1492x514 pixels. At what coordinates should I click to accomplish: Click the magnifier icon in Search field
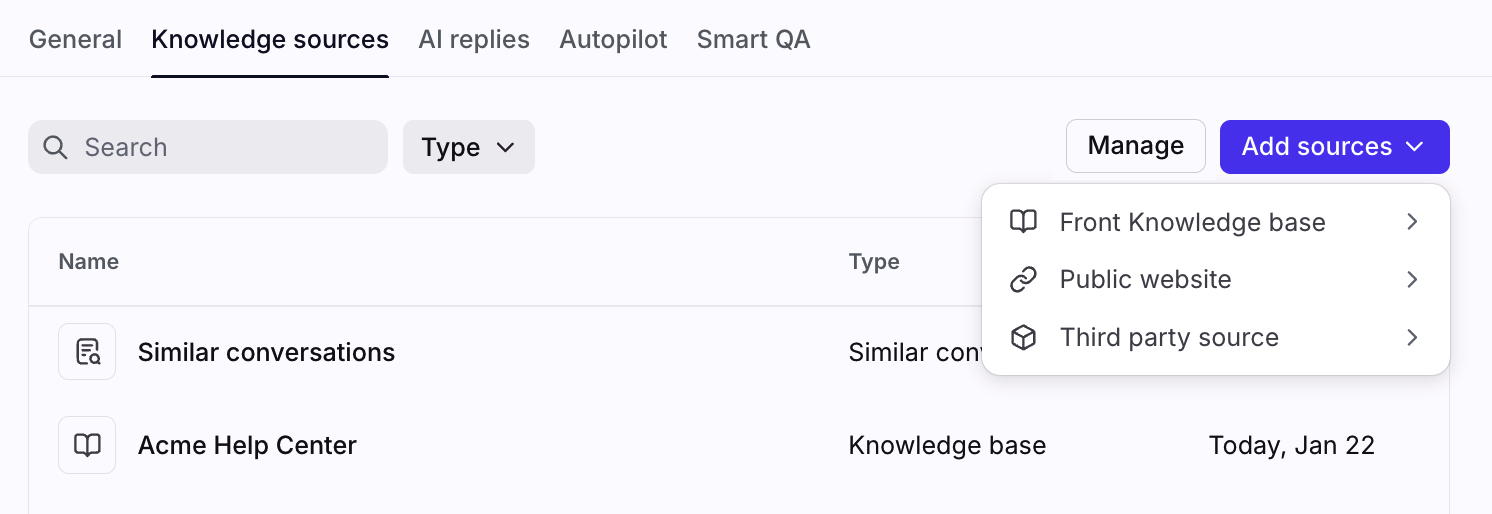(56, 148)
